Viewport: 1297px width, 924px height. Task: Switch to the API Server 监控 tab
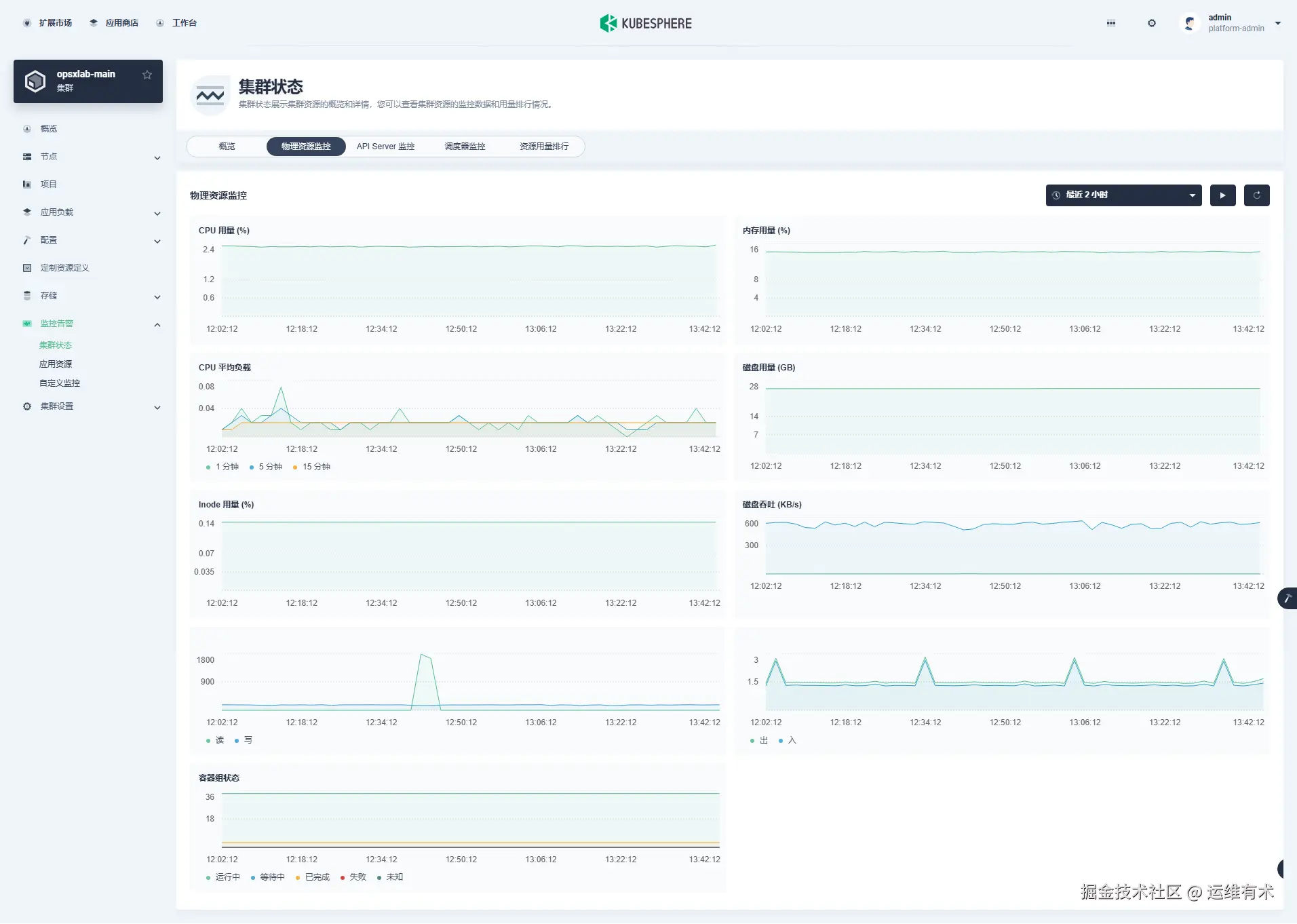click(x=385, y=146)
